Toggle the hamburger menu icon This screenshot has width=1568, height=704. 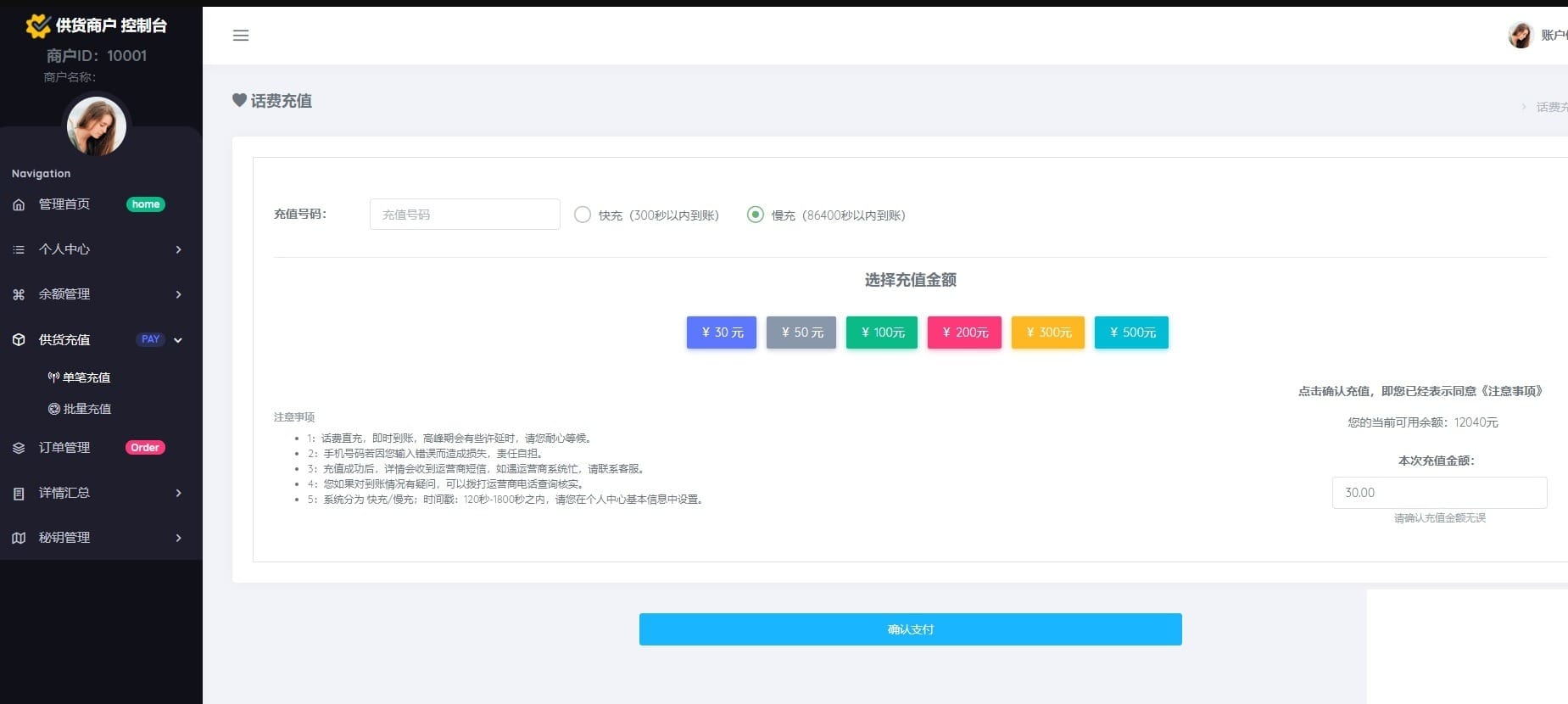click(241, 36)
